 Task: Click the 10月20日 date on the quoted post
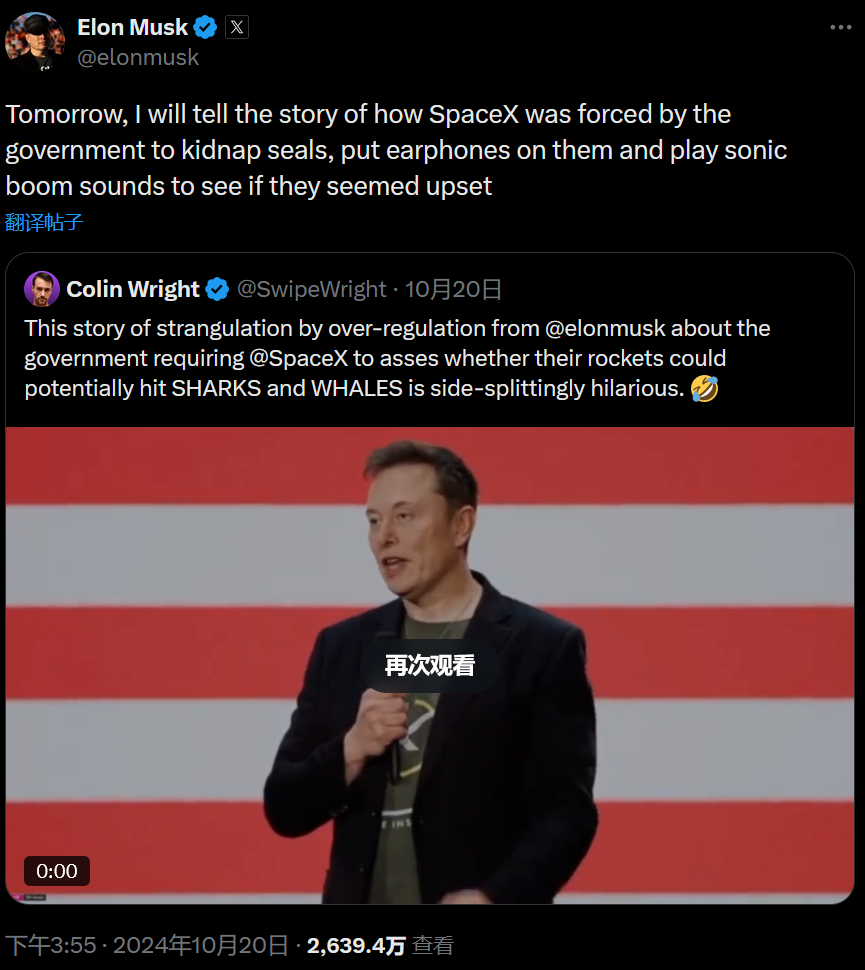click(x=453, y=290)
